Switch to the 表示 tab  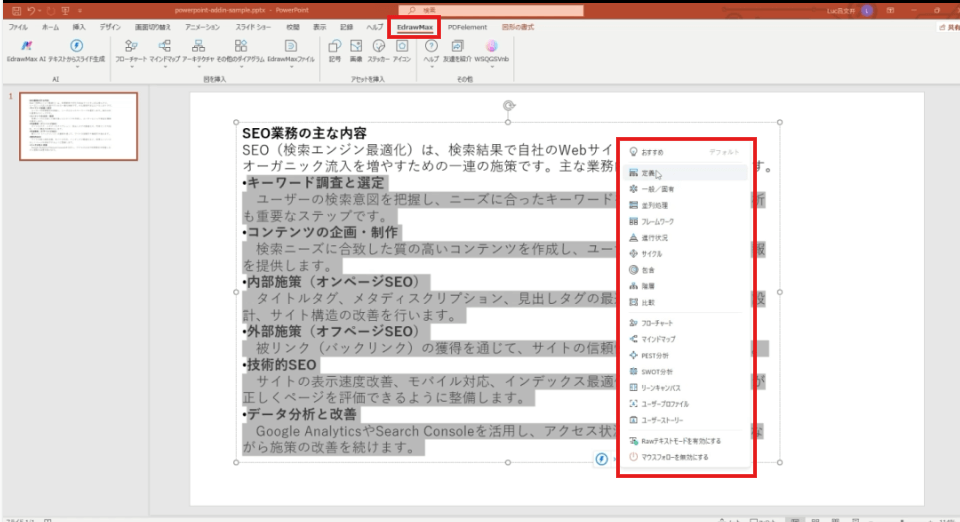320,27
